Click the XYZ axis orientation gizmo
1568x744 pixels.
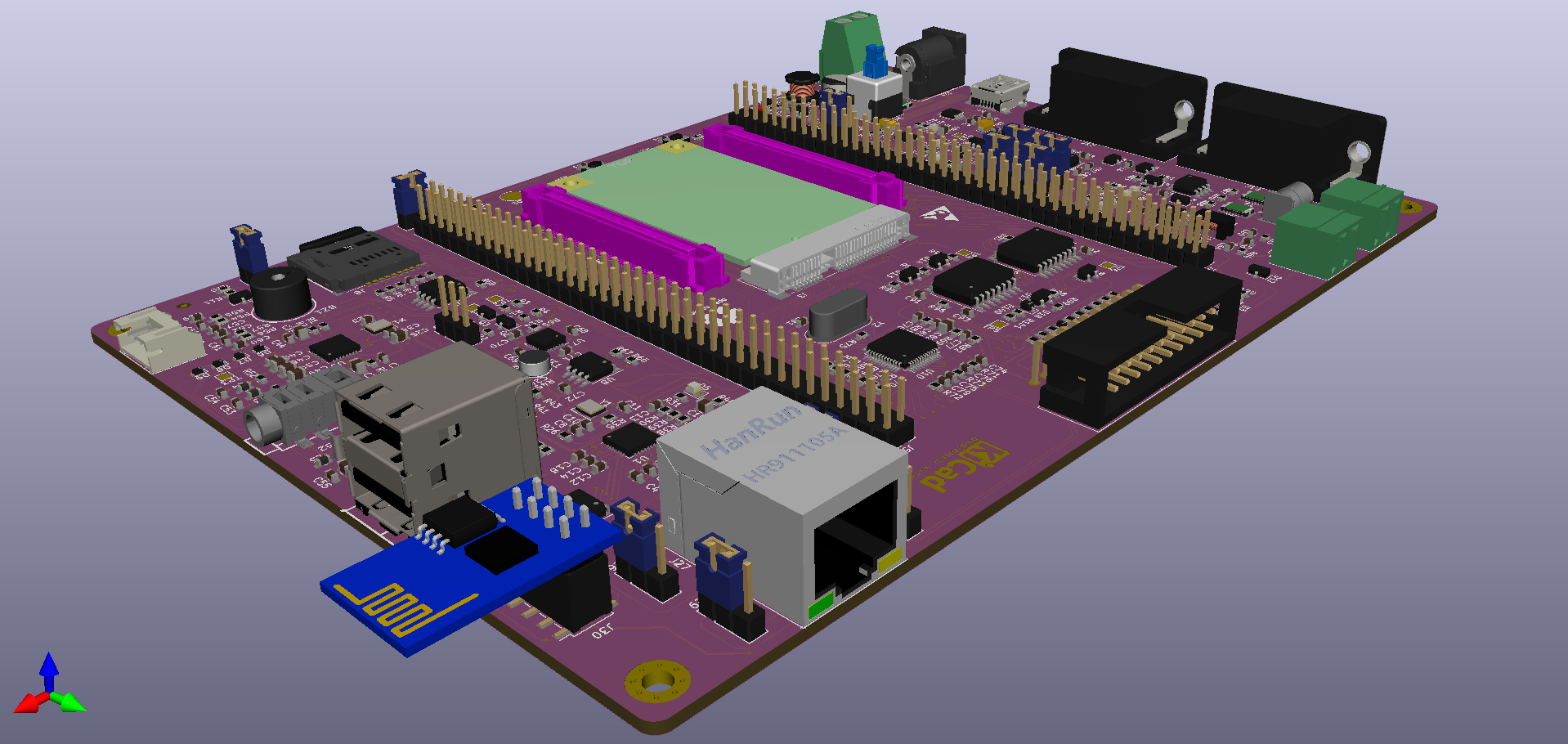[49, 683]
